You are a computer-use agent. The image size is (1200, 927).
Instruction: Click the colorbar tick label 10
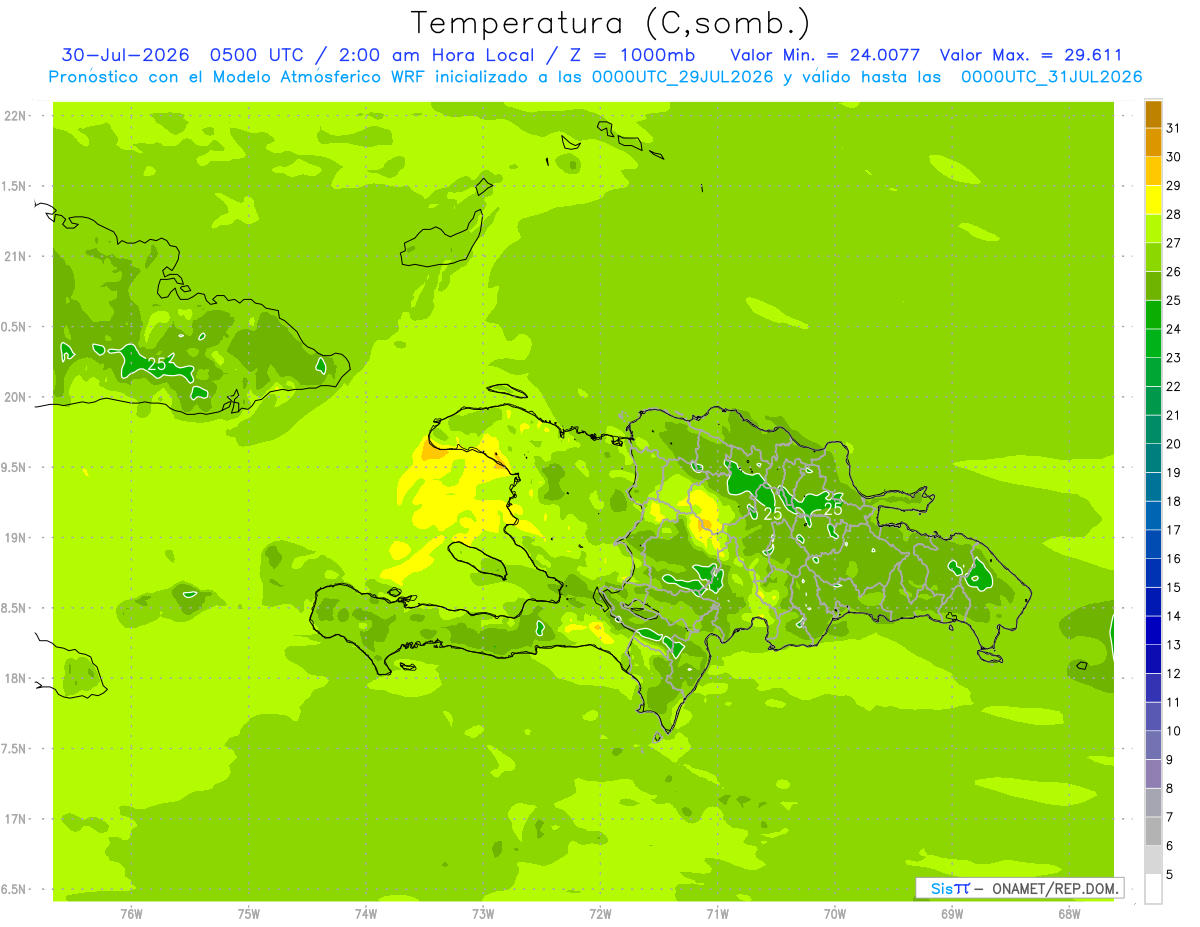(x=1173, y=731)
